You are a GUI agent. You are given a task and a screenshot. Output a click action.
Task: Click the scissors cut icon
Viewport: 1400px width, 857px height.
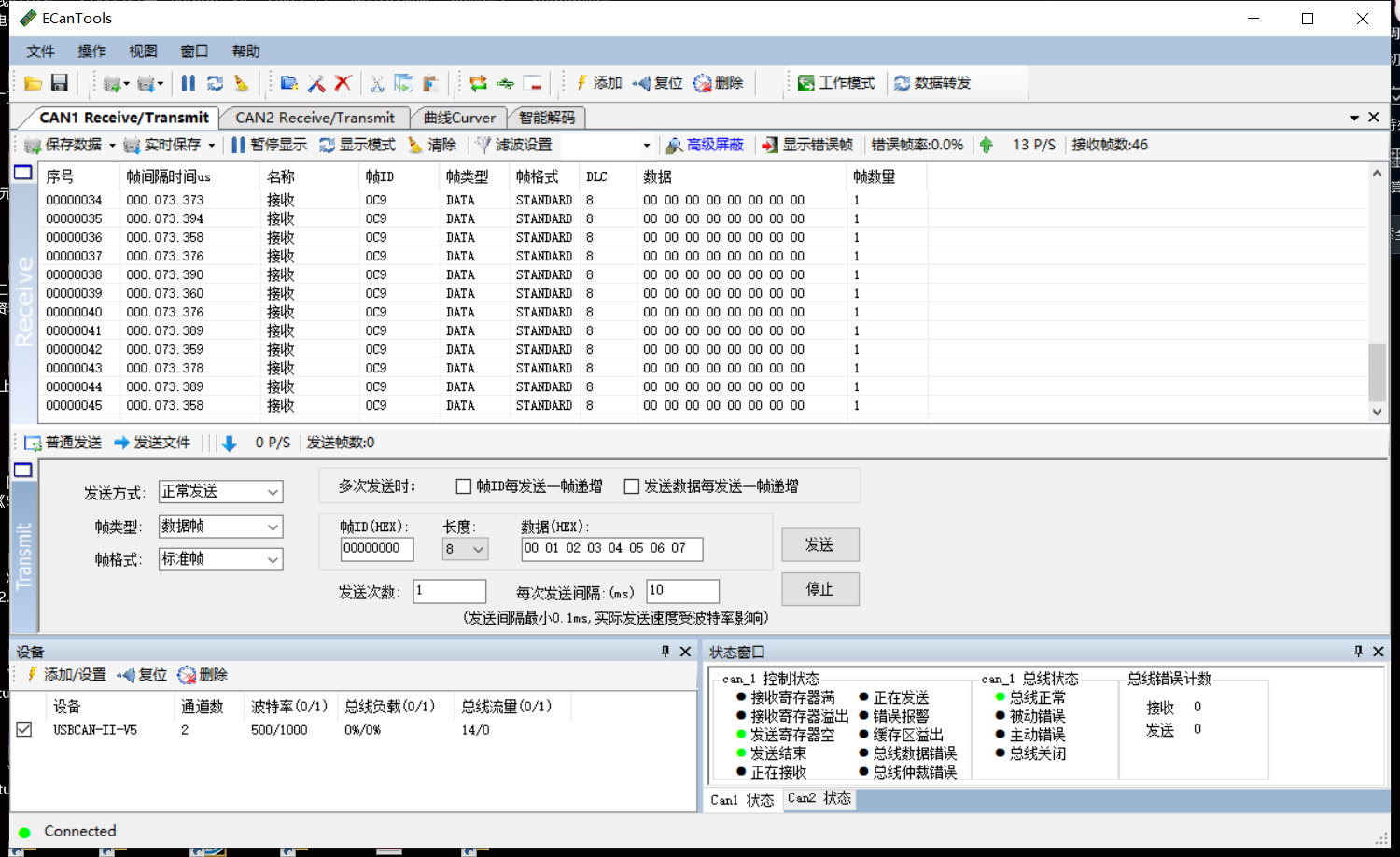(x=377, y=83)
